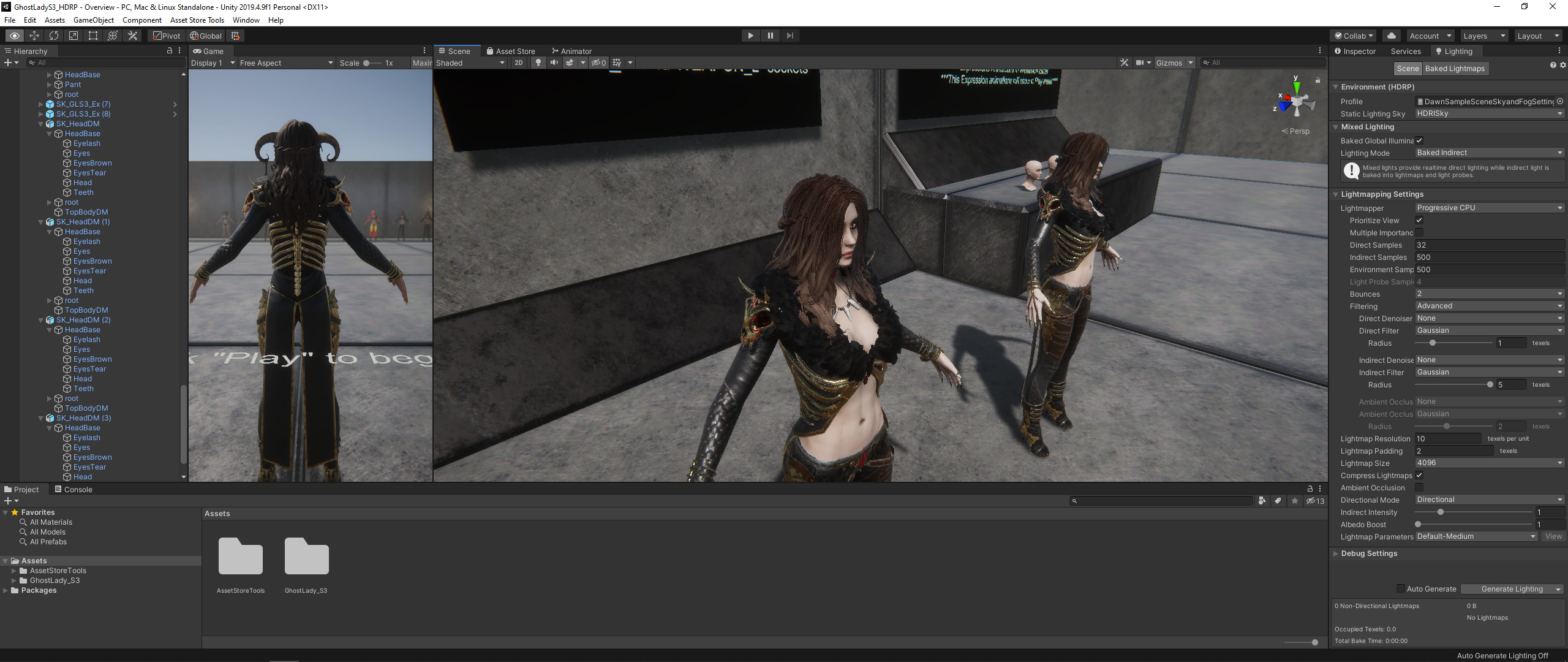
Task: Open the Lighting Mode dropdown
Action: (1490, 153)
